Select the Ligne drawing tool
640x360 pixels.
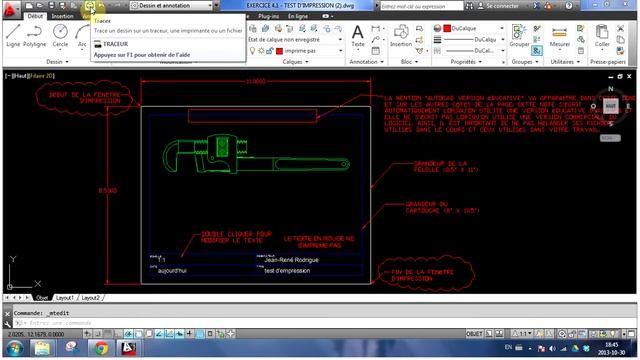[13, 36]
